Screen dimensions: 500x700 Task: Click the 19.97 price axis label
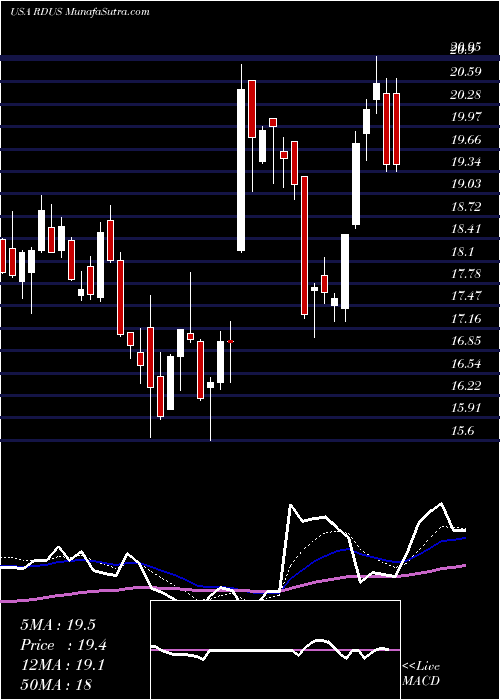(466, 117)
